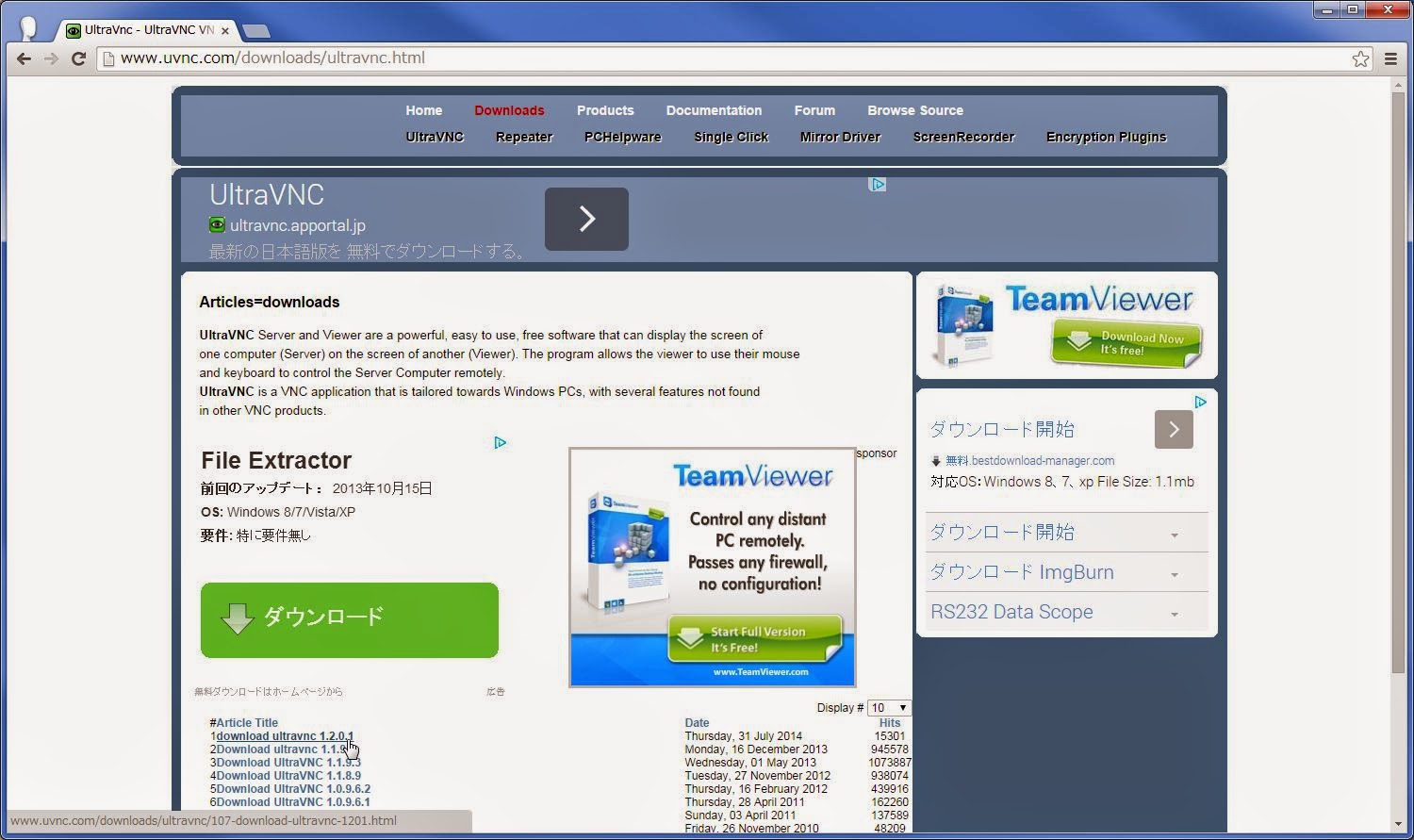Open the Browse Source menu item
Image resolution: width=1414 pixels, height=840 pixels.
[915, 110]
